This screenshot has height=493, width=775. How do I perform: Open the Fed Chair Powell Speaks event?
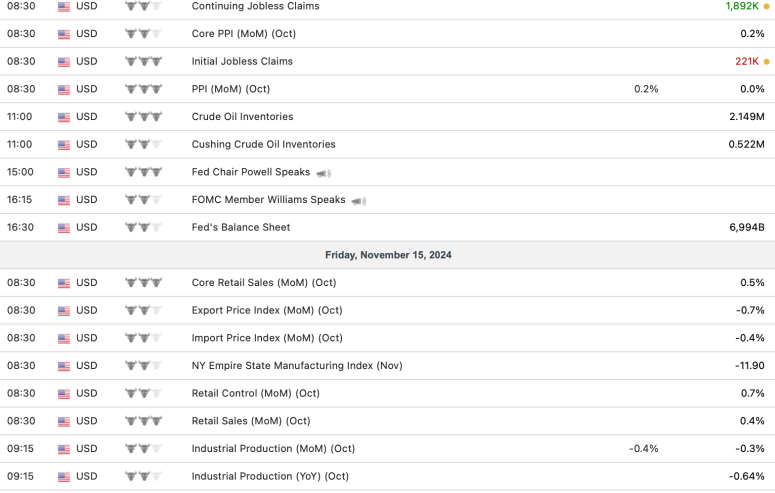tap(251, 172)
